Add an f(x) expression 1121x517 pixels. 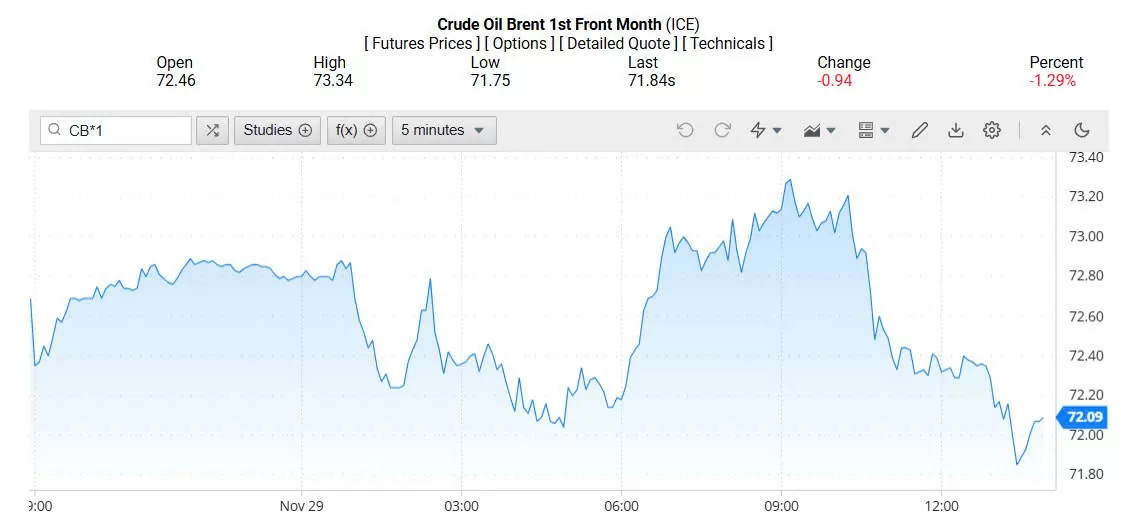pos(356,130)
